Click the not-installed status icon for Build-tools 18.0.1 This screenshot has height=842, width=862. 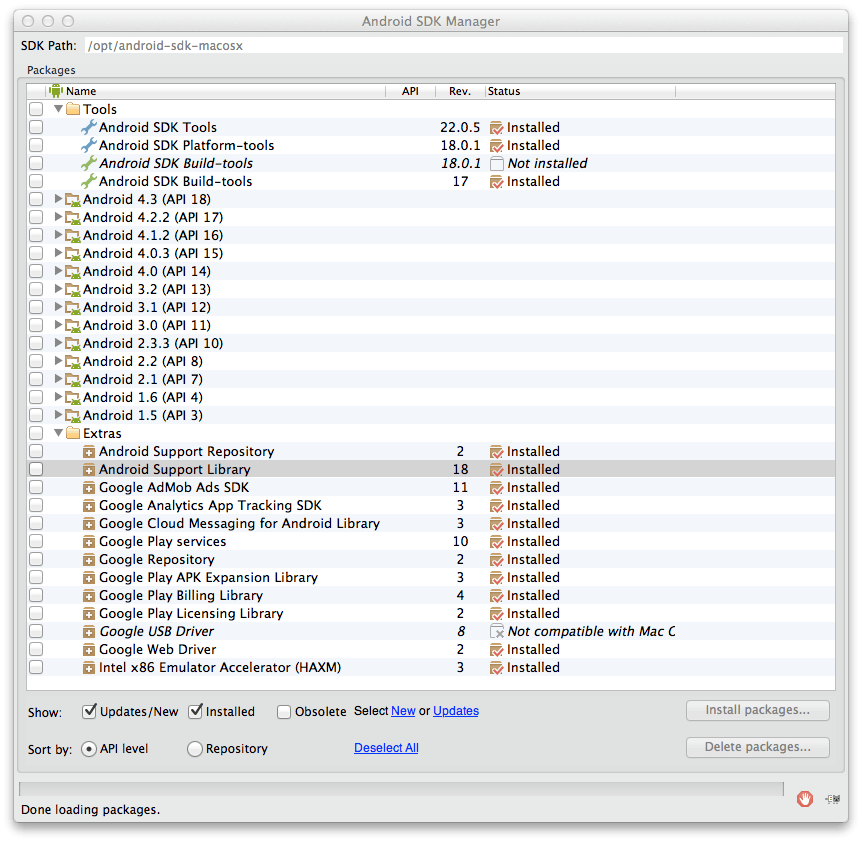[496, 164]
